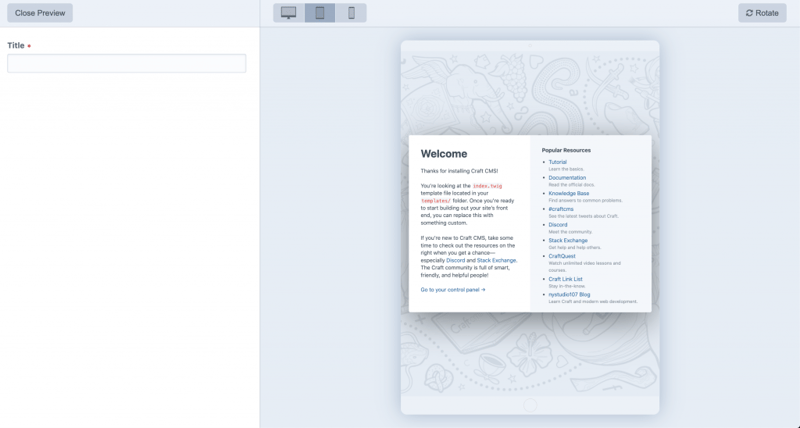Open the #craftcms resource link
The width and height of the screenshot is (800, 428).
pyautogui.click(x=561, y=209)
